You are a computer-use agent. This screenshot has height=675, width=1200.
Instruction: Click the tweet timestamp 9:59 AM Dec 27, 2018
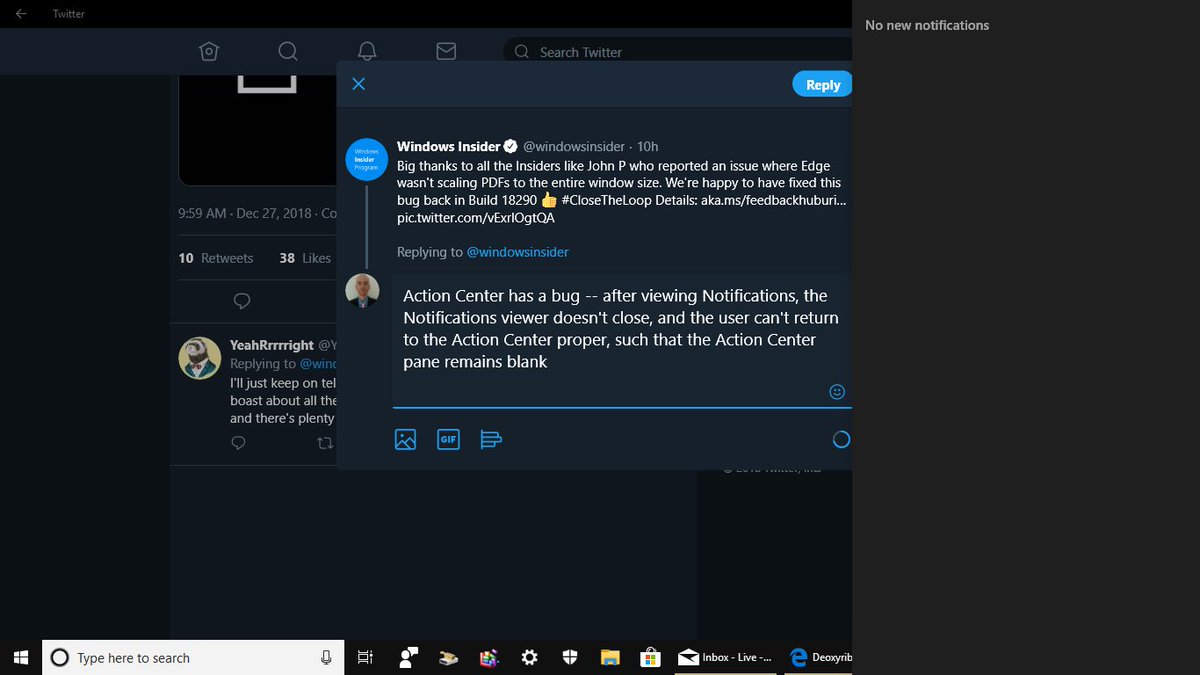[246, 213]
